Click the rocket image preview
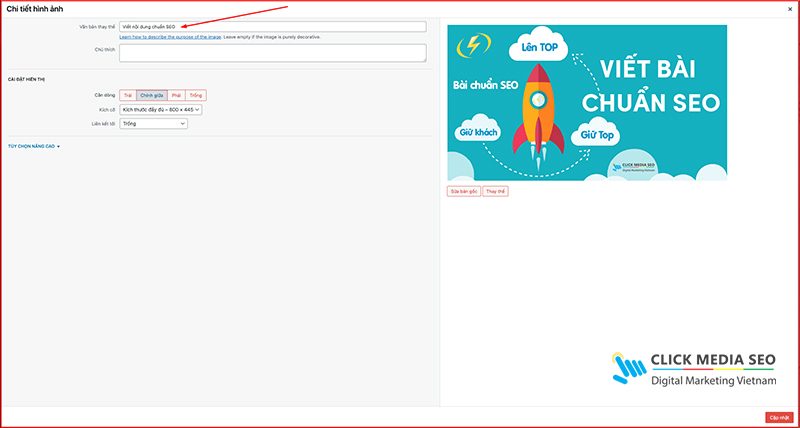This screenshot has width=800, height=428. pos(587,103)
